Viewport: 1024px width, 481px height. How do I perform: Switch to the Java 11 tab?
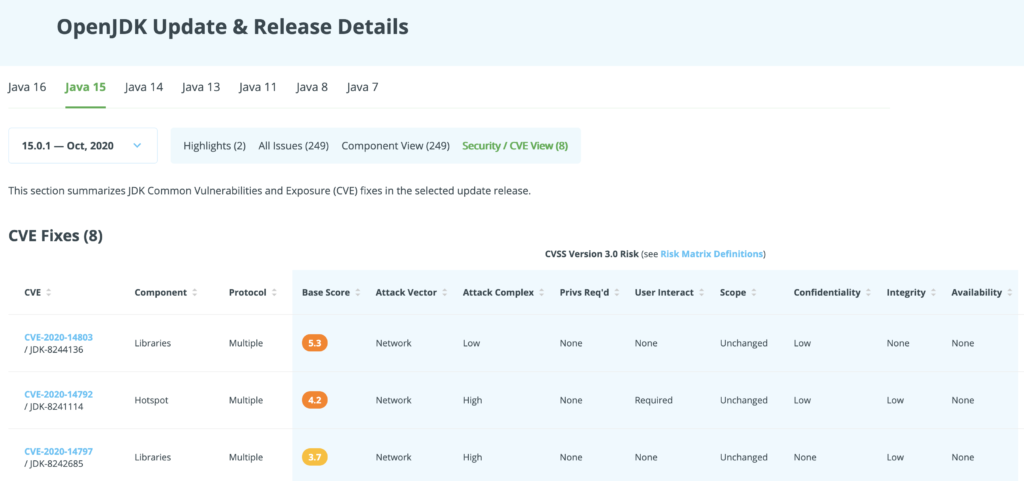[257, 87]
